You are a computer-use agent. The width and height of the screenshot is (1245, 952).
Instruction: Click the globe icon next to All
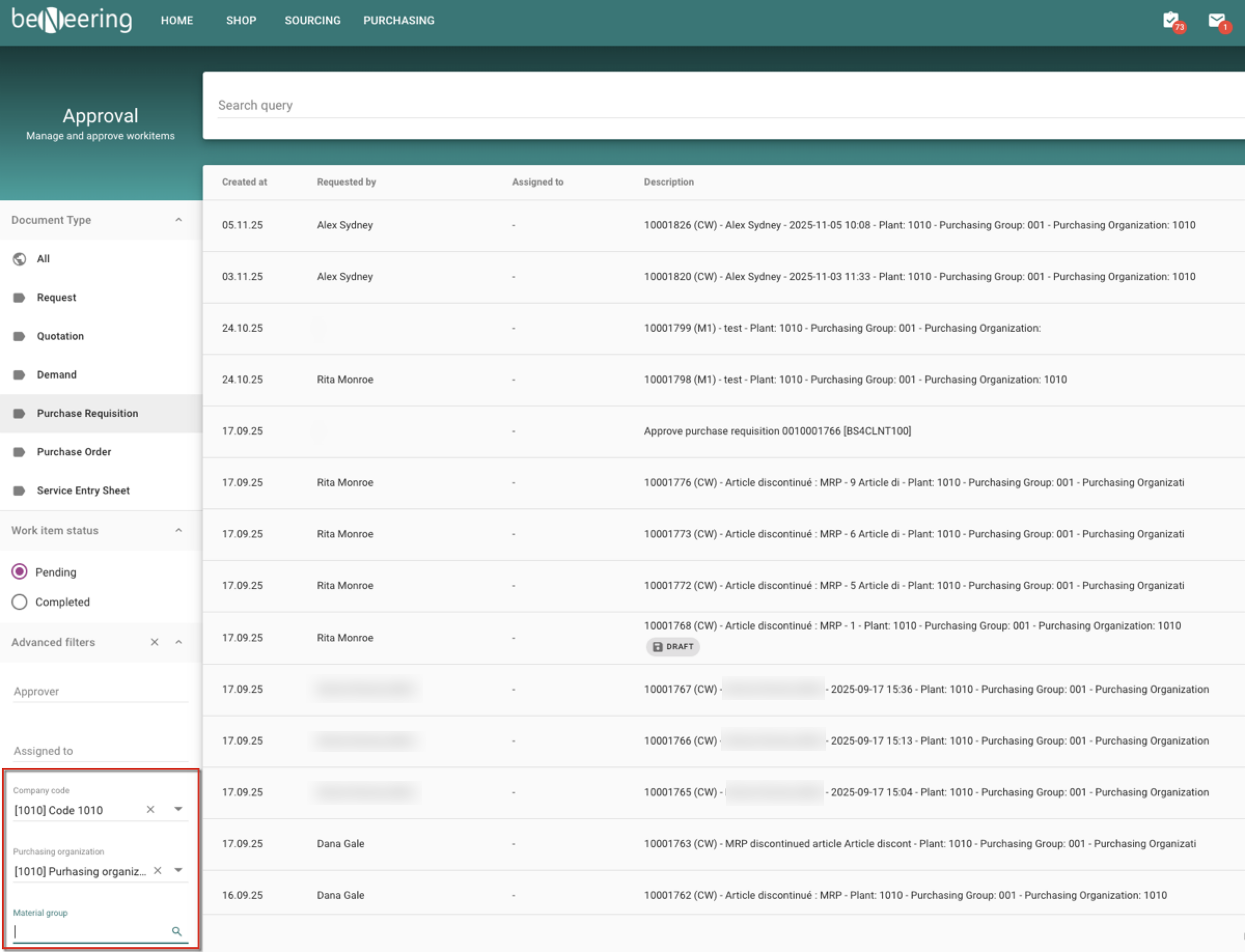(x=19, y=259)
